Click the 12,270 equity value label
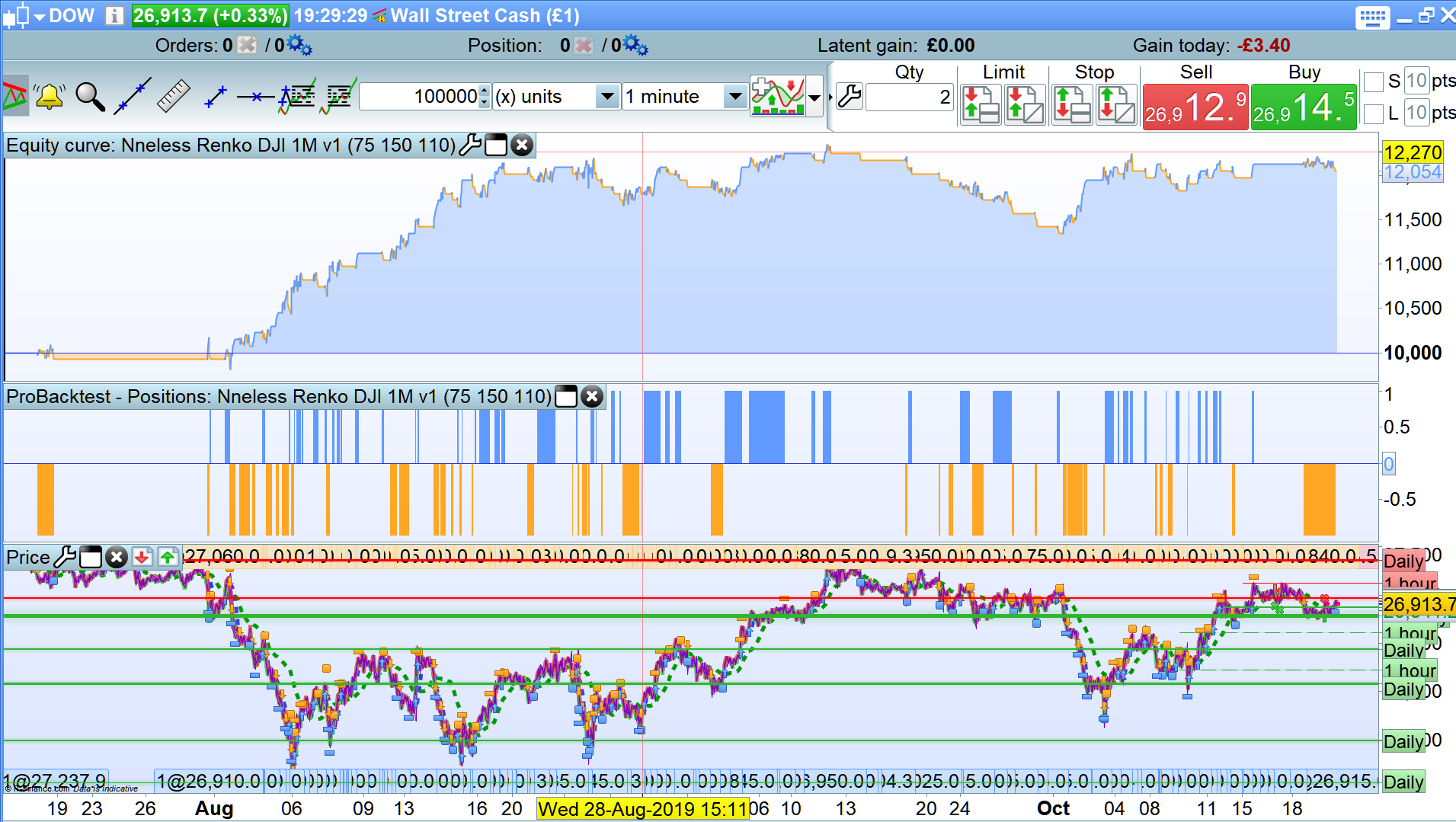The height and width of the screenshot is (822, 1456). point(1413,152)
